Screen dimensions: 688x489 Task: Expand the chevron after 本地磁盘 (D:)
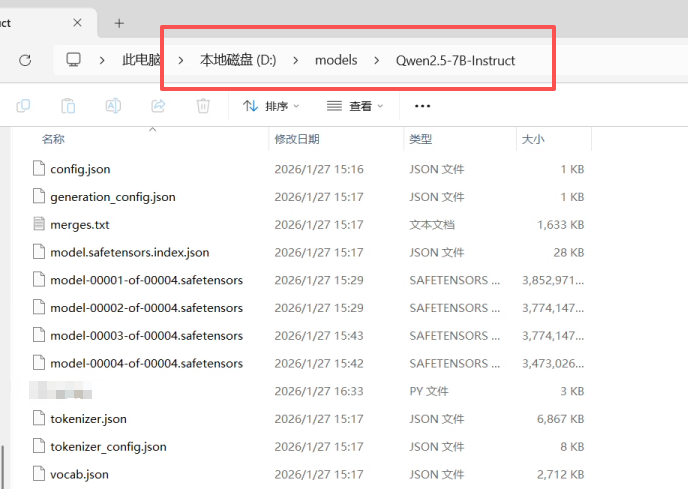coord(296,60)
